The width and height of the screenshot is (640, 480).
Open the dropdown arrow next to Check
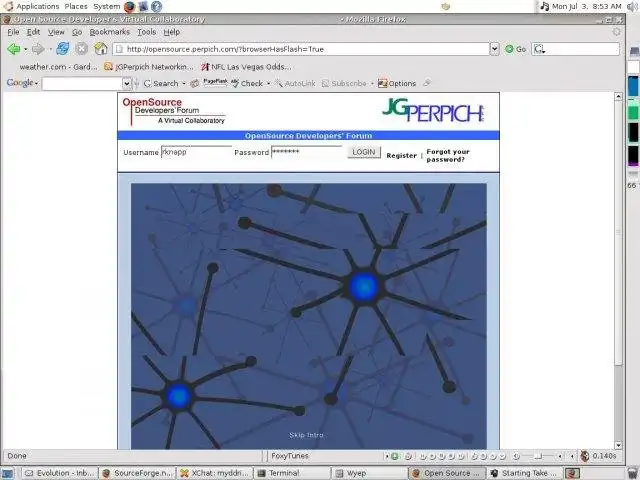[269, 84]
